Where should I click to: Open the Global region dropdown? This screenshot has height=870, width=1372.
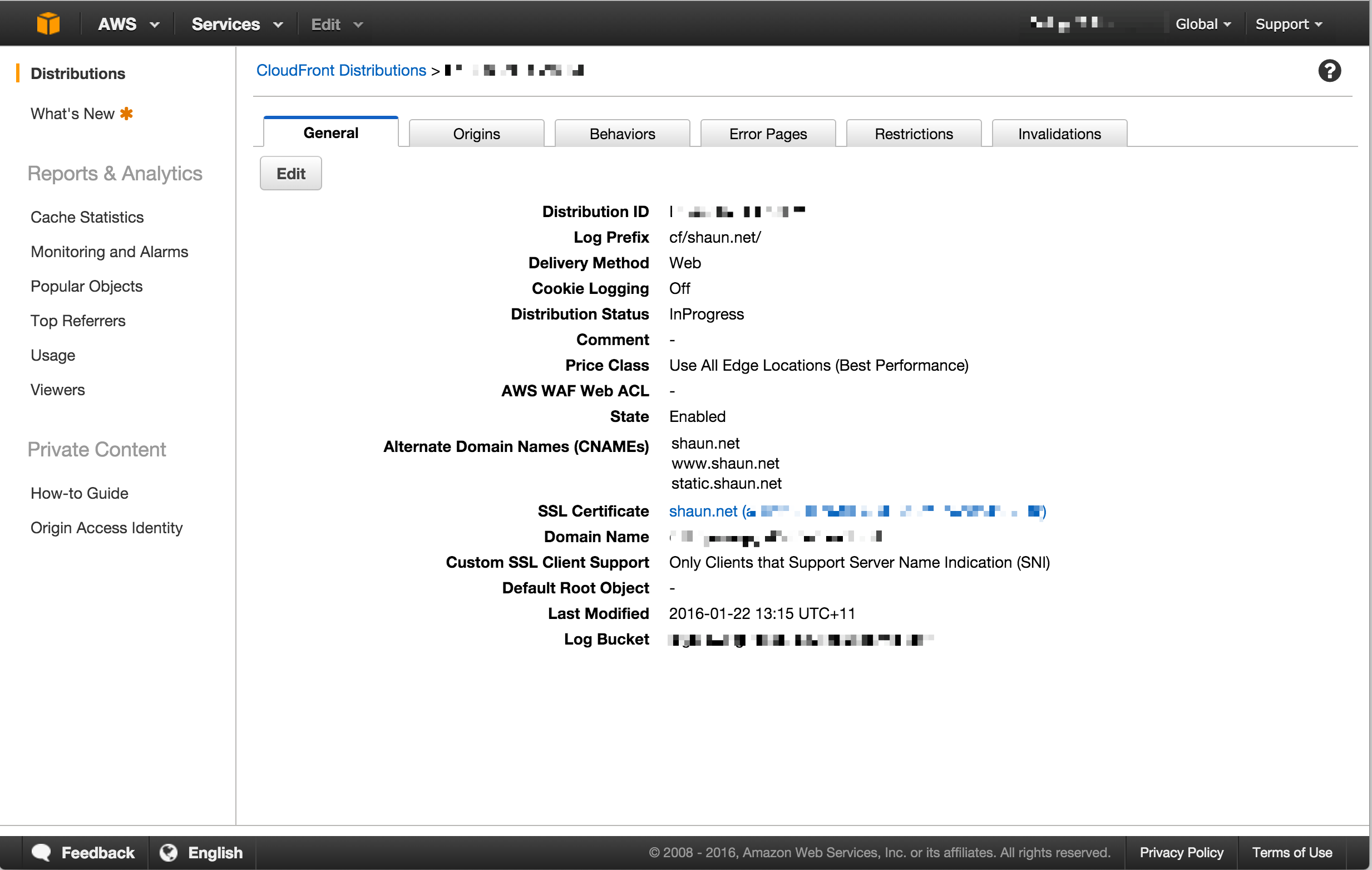pos(1202,24)
